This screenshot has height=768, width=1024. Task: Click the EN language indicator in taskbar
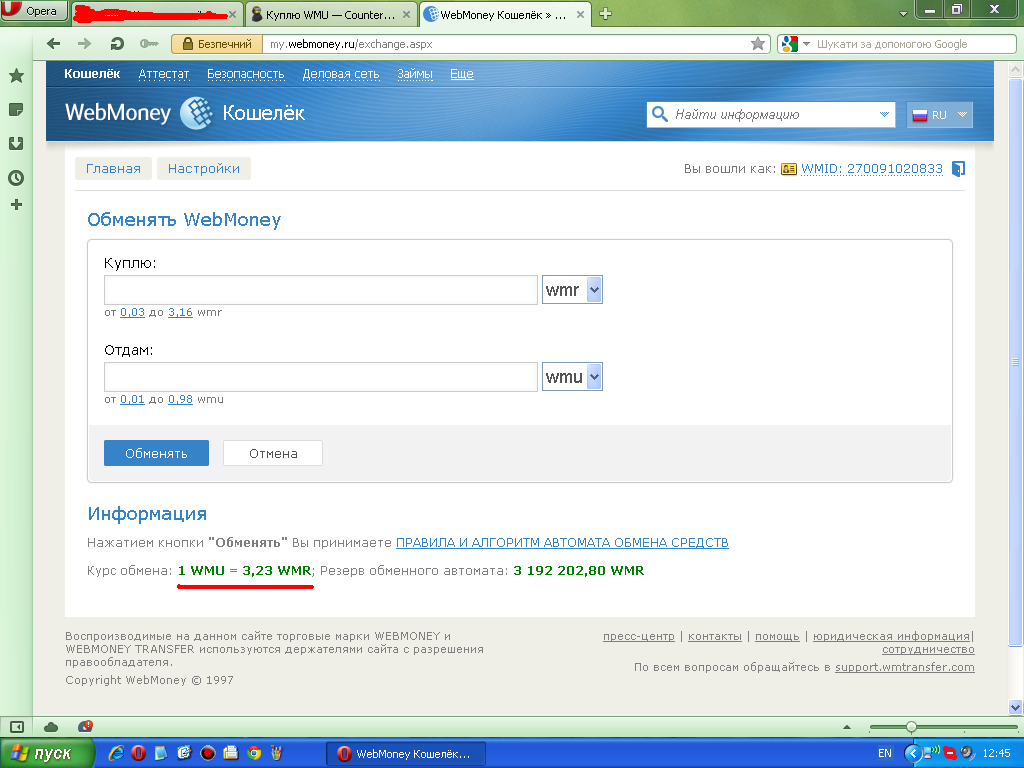pos(885,754)
